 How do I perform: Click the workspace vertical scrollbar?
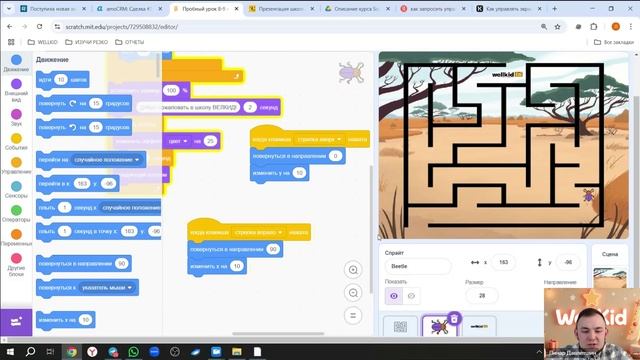click(x=371, y=229)
